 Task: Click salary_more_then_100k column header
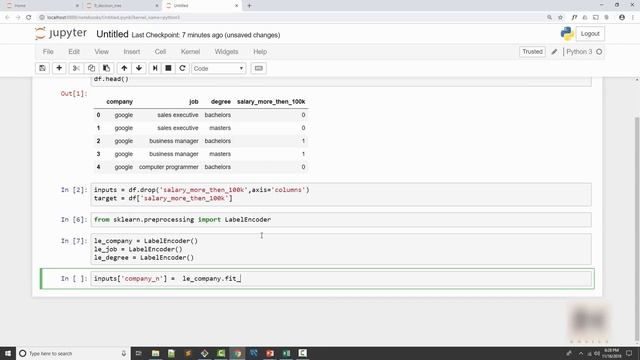[271, 102]
